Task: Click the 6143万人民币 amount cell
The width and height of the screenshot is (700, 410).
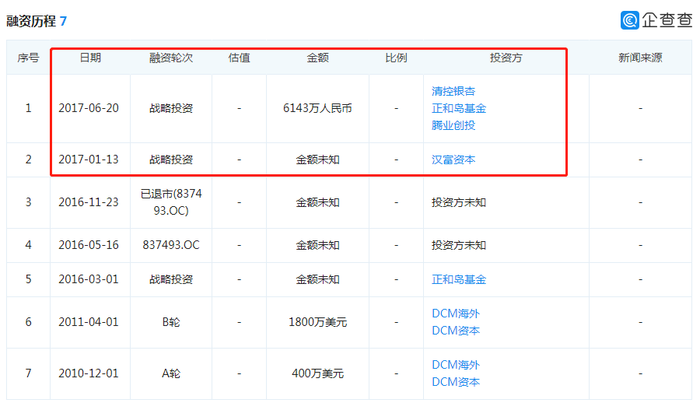Action: point(317,108)
